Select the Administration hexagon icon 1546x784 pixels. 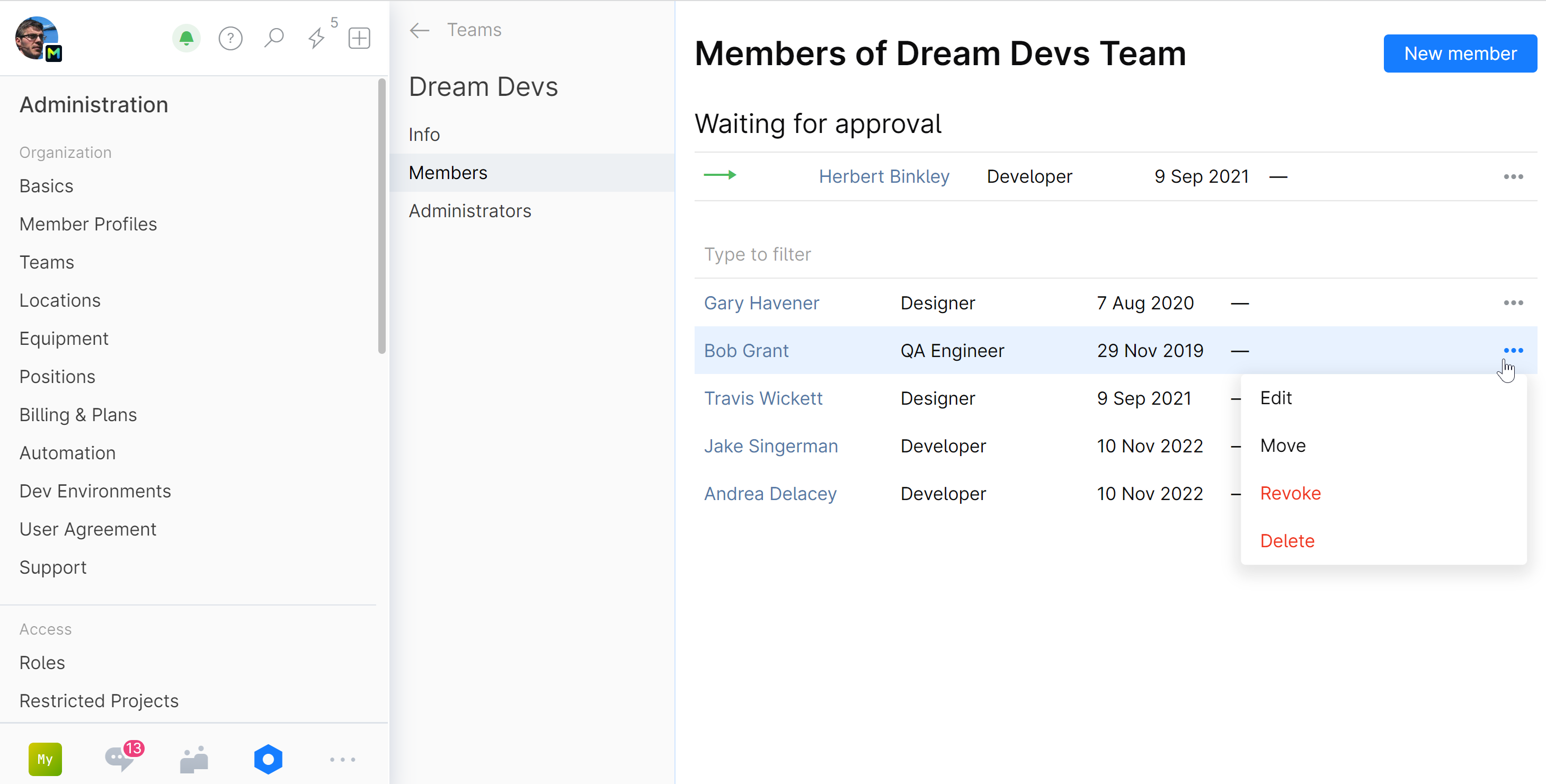(268, 759)
